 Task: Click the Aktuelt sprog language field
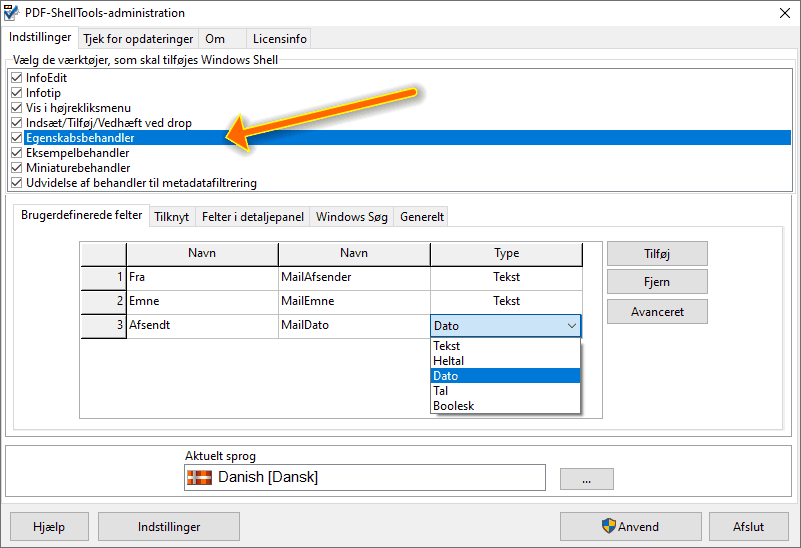coord(365,478)
